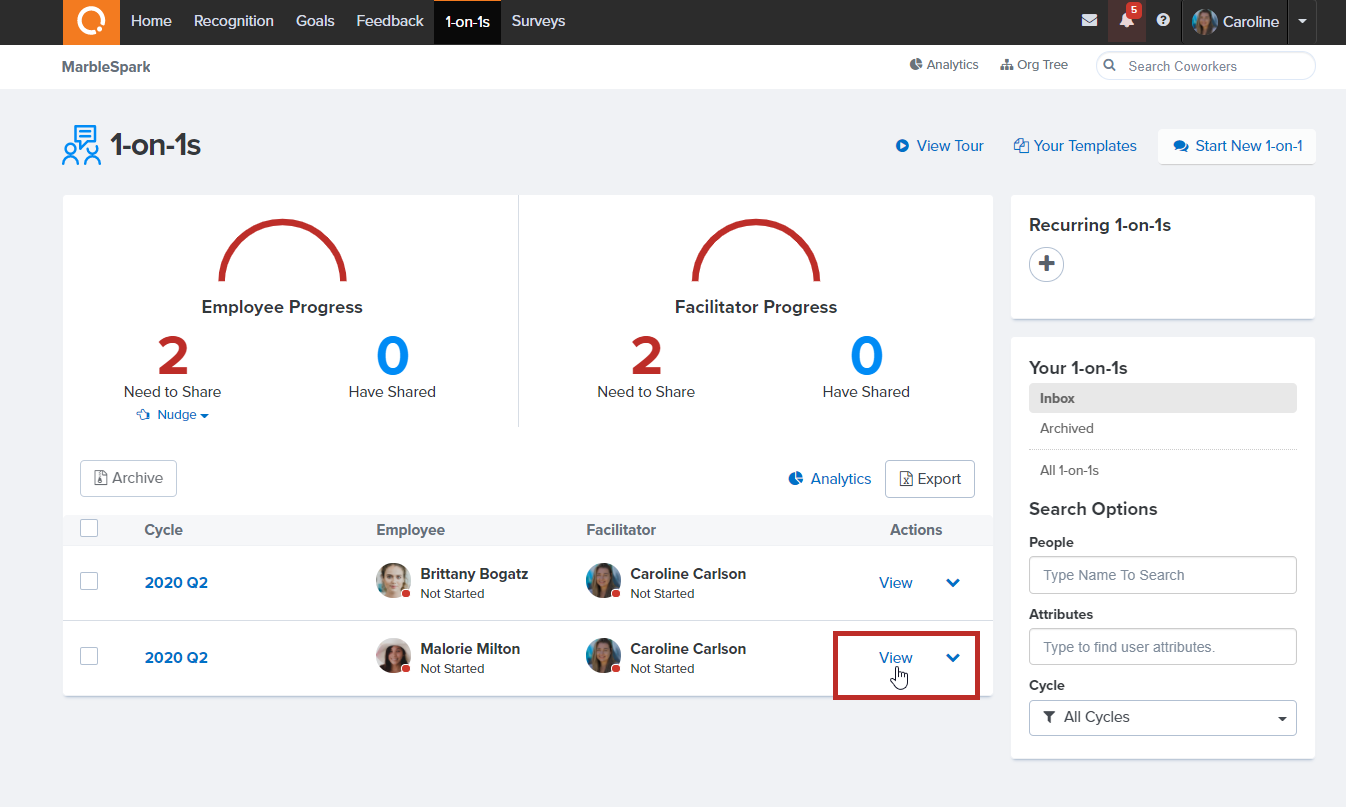
Task: Open Analytics in the top sub-navigation bar
Action: point(944,65)
